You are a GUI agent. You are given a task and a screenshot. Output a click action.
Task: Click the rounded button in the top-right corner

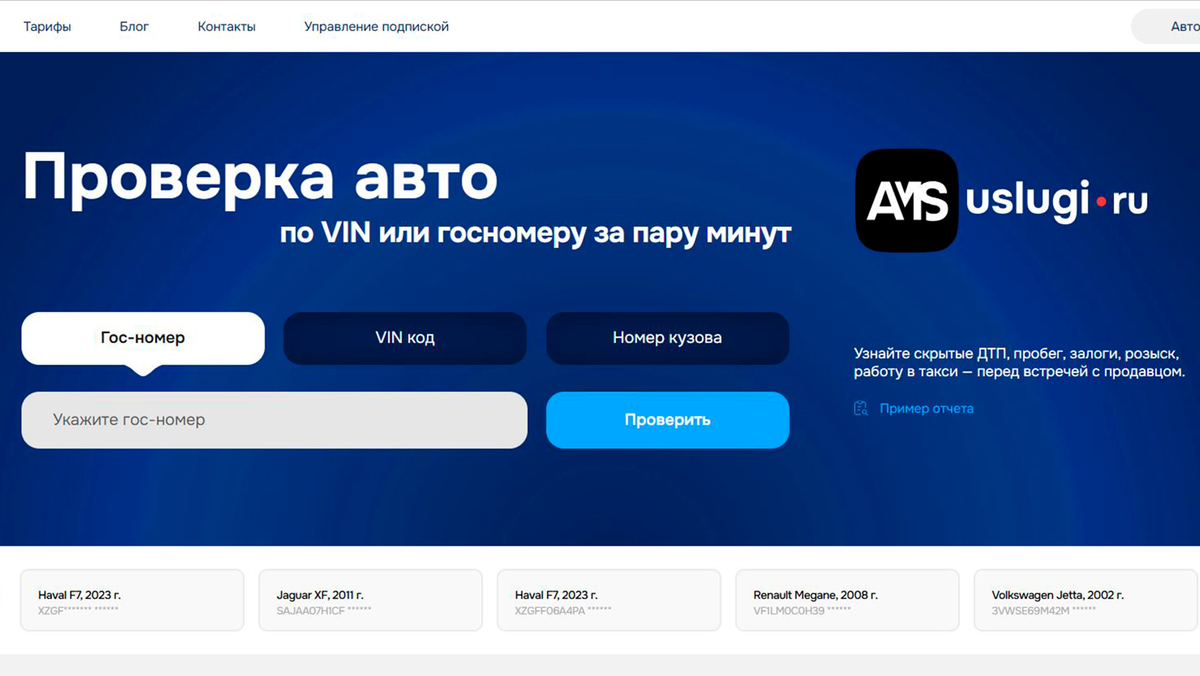[1180, 26]
